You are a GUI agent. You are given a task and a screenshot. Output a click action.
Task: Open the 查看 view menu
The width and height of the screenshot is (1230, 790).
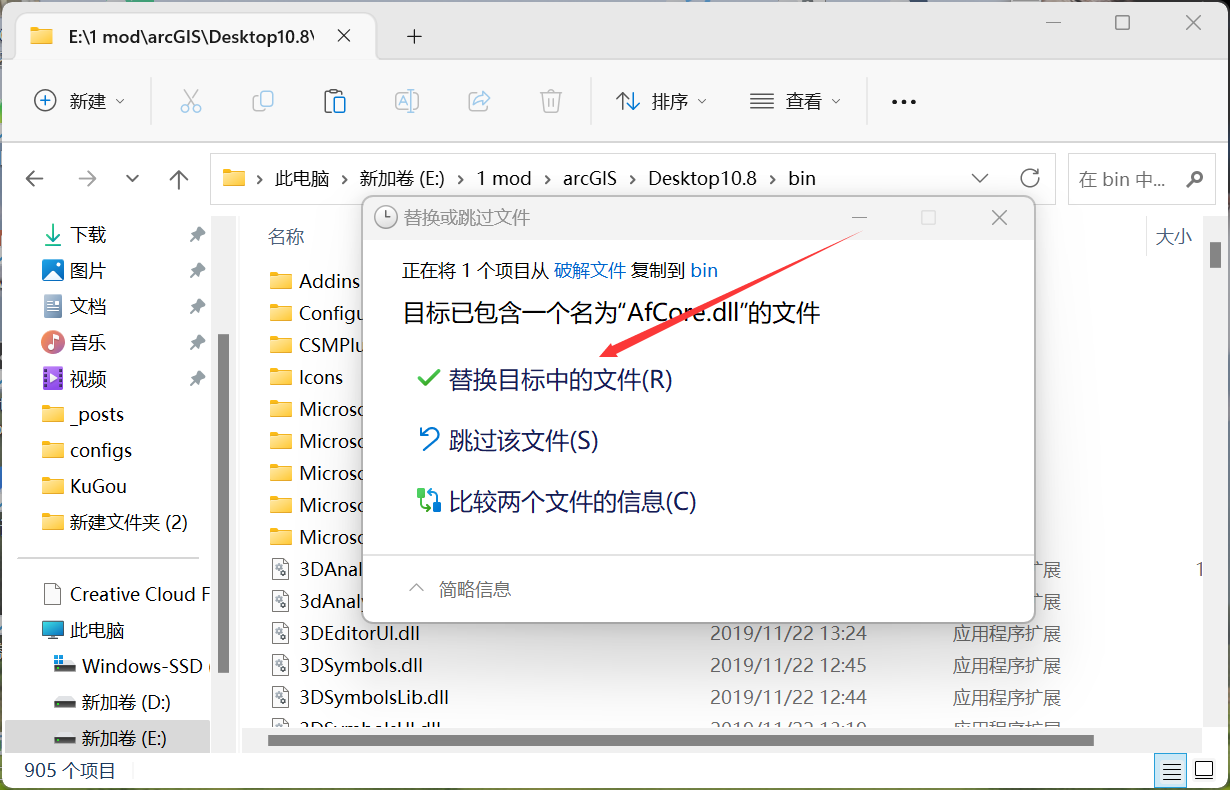pyautogui.click(x=795, y=101)
